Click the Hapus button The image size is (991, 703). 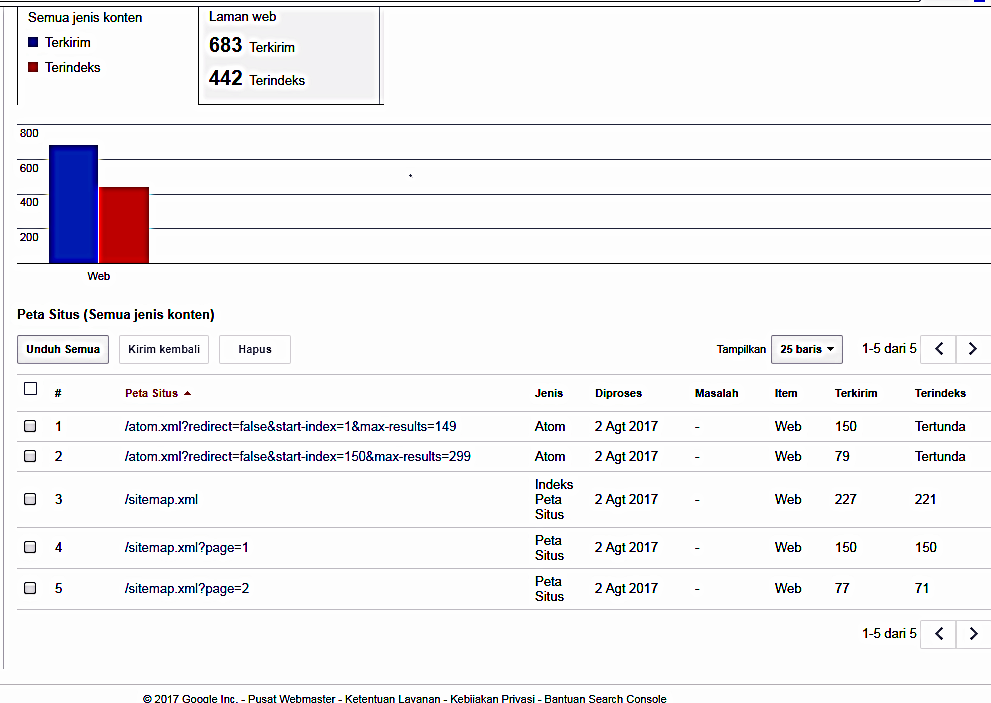(x=255, y=349)
